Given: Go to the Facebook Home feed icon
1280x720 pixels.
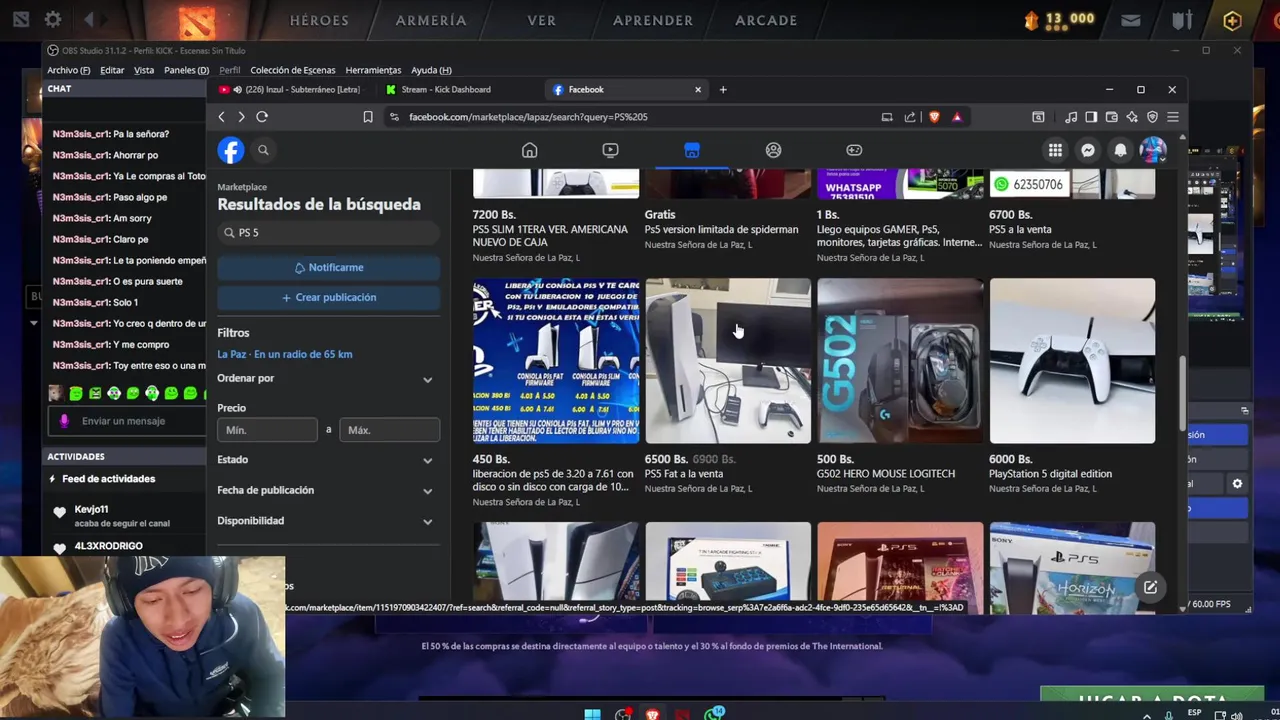Looking at the screenshot, I should (x=529, y=150).
